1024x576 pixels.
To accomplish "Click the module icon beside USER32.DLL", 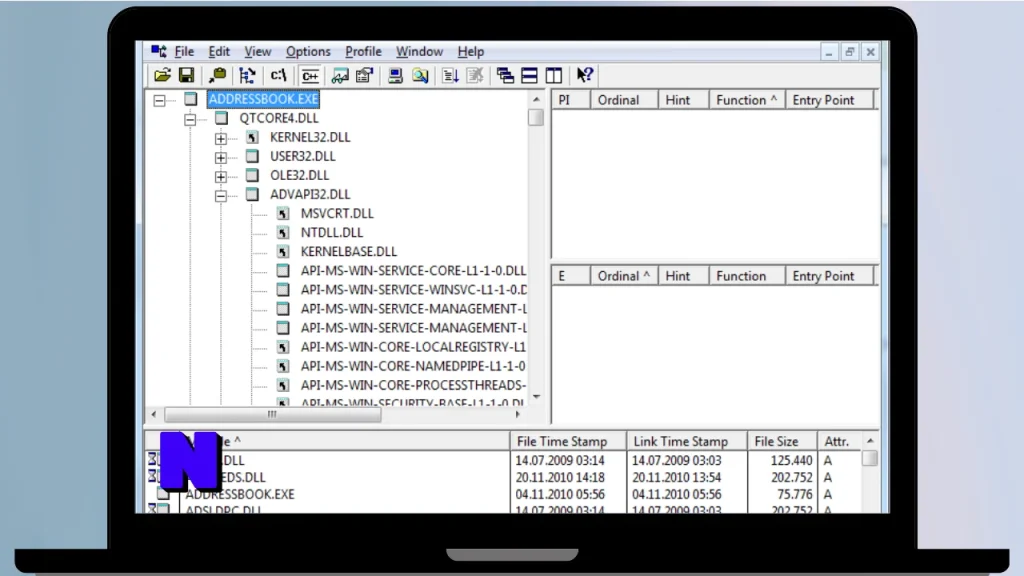I will pos(252,156).
